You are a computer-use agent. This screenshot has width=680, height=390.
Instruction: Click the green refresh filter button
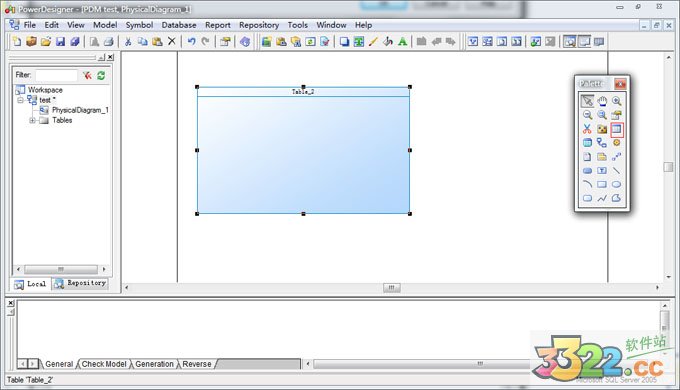(101, 75)
